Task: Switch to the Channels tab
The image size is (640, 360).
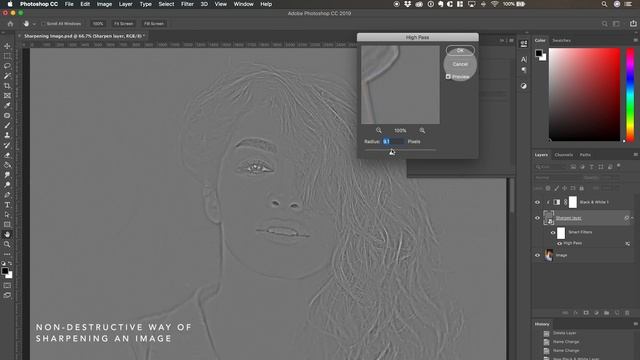Action: tap(564, 155)
